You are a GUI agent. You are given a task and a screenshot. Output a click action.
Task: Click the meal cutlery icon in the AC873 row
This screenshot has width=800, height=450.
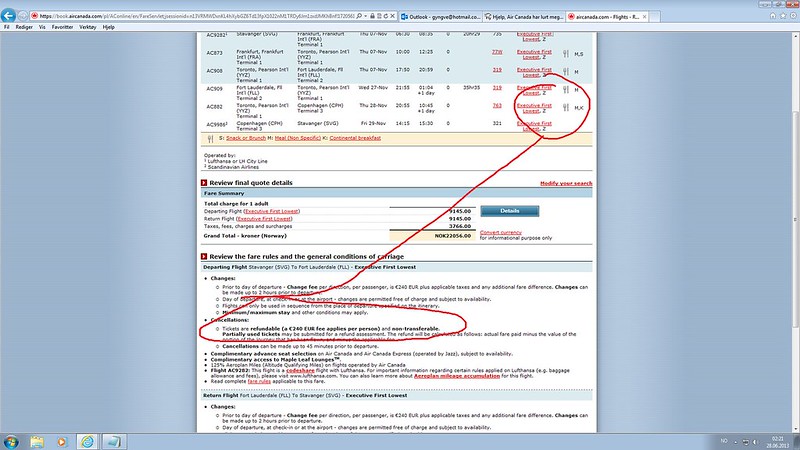pyautogui.click(x=566, y=54)
